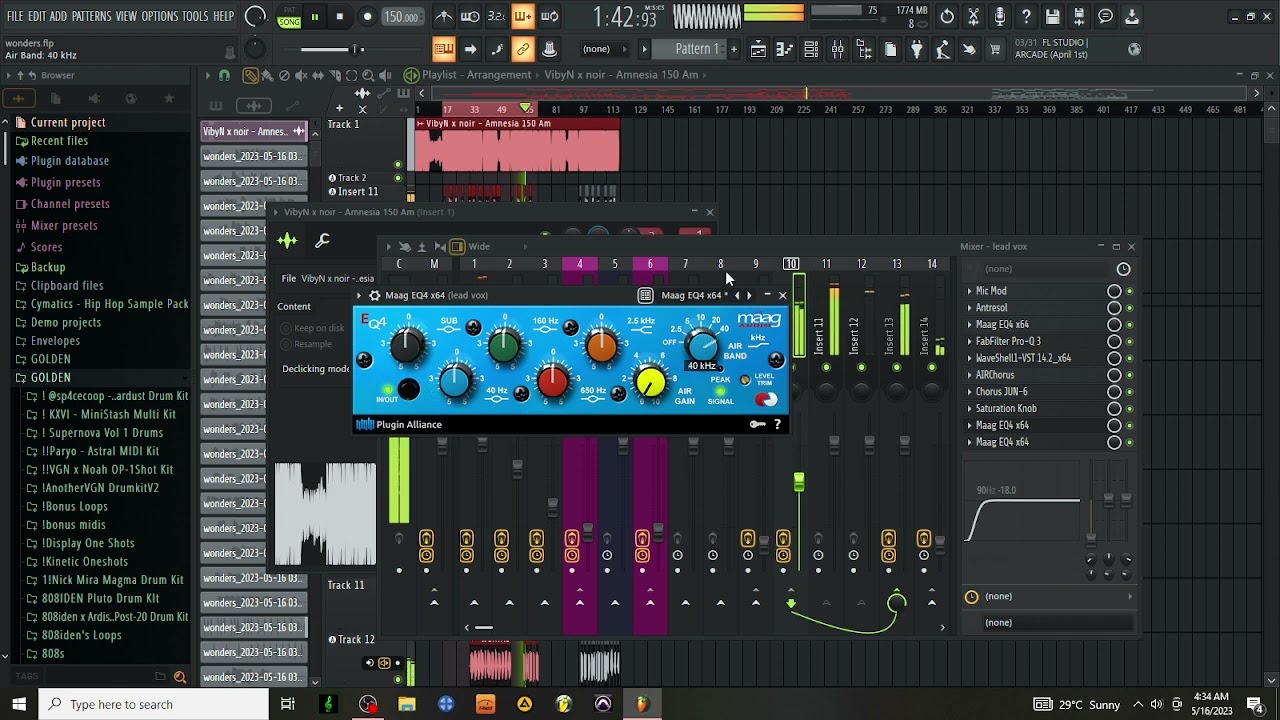Open the OPTIONS menu
The height and width of the screenshot is (720, 1280).
(x=159, y=16)
